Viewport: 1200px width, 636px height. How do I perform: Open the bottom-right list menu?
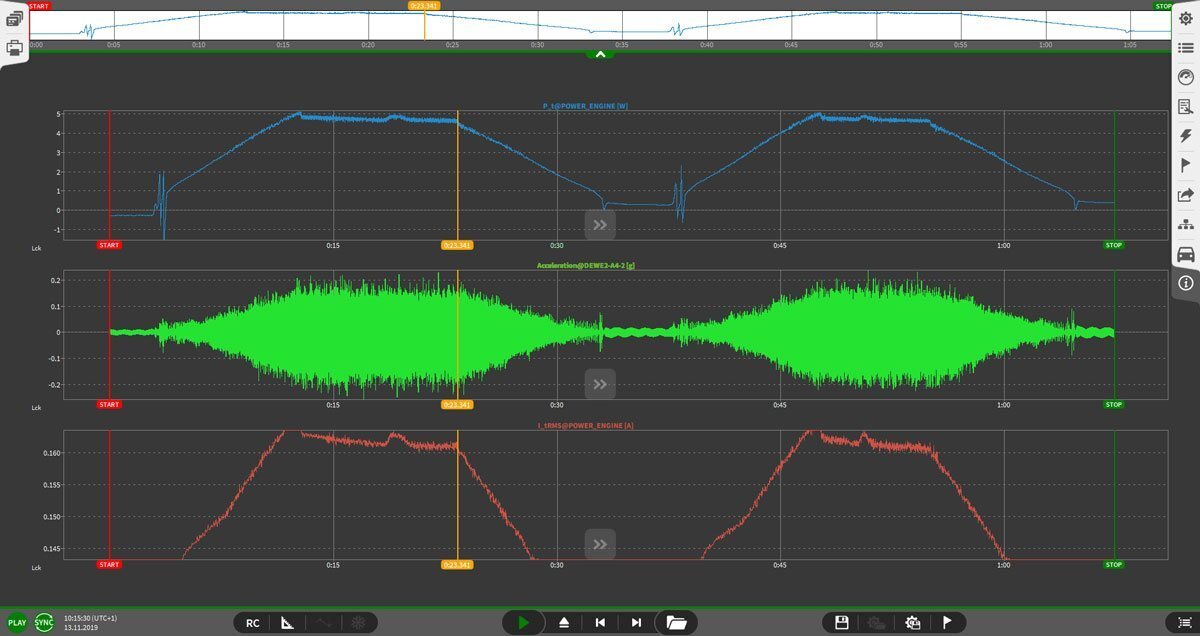[1184, 623]
